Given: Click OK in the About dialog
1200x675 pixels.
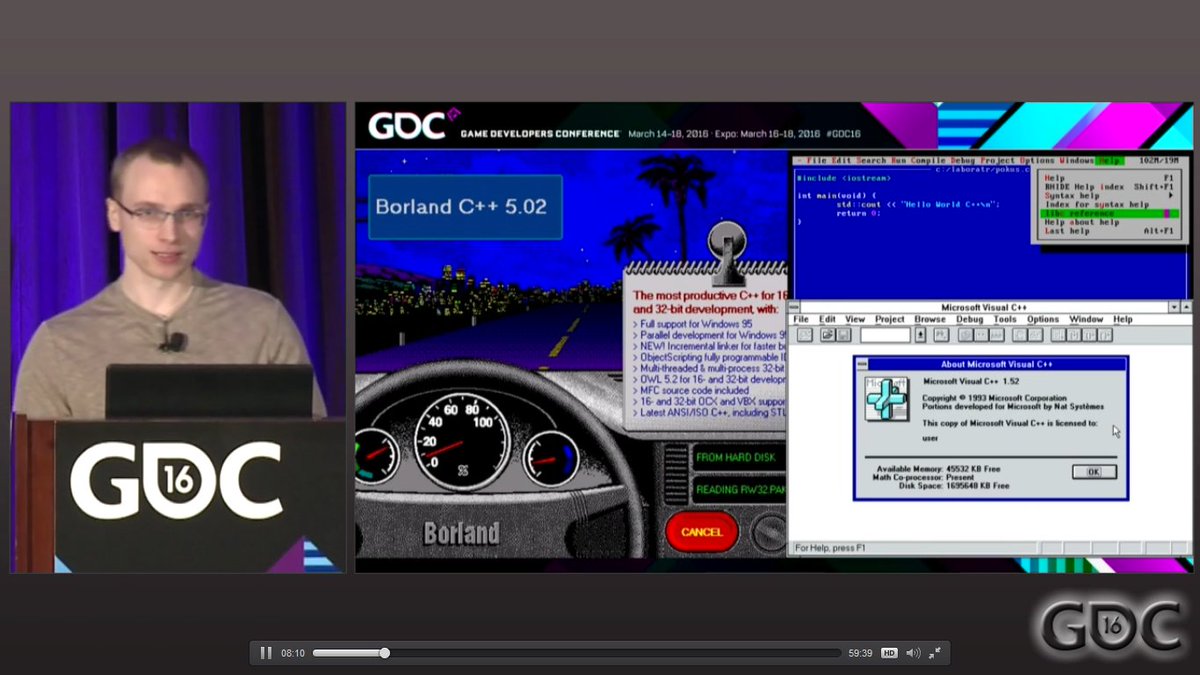Looking at the screenshot, I should click(x=1093, y=472).
